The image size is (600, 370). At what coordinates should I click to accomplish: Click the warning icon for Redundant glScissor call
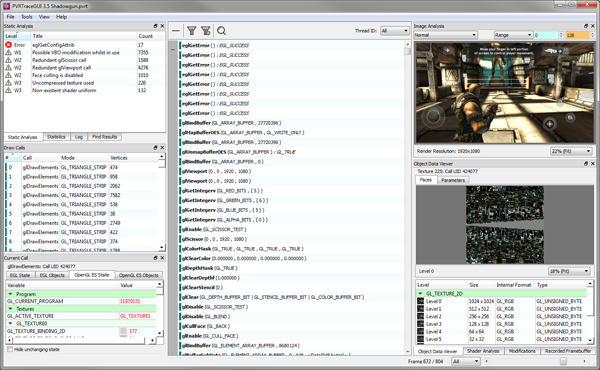click(8, 60)
